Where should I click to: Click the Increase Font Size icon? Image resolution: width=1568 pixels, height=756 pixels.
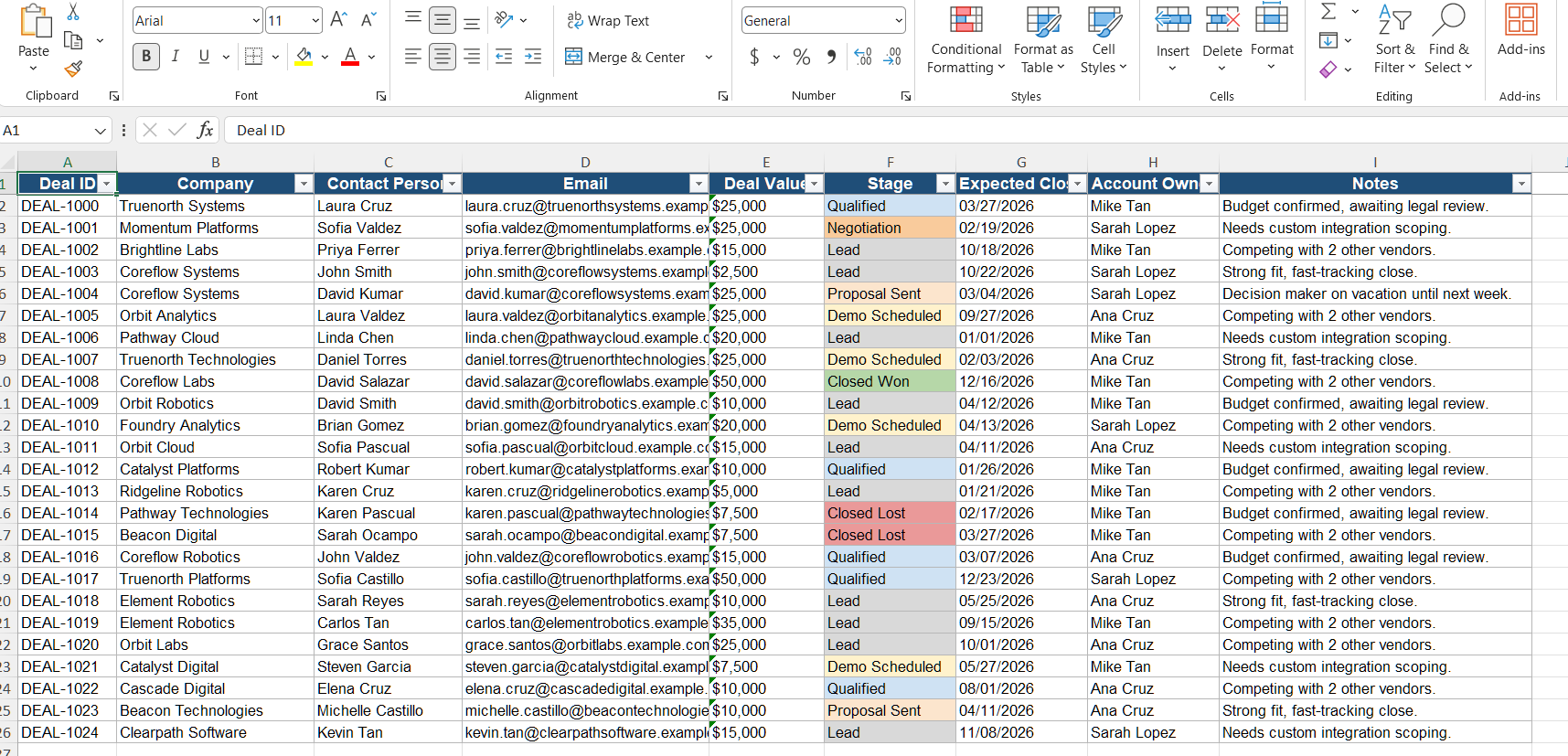[338, 19]
